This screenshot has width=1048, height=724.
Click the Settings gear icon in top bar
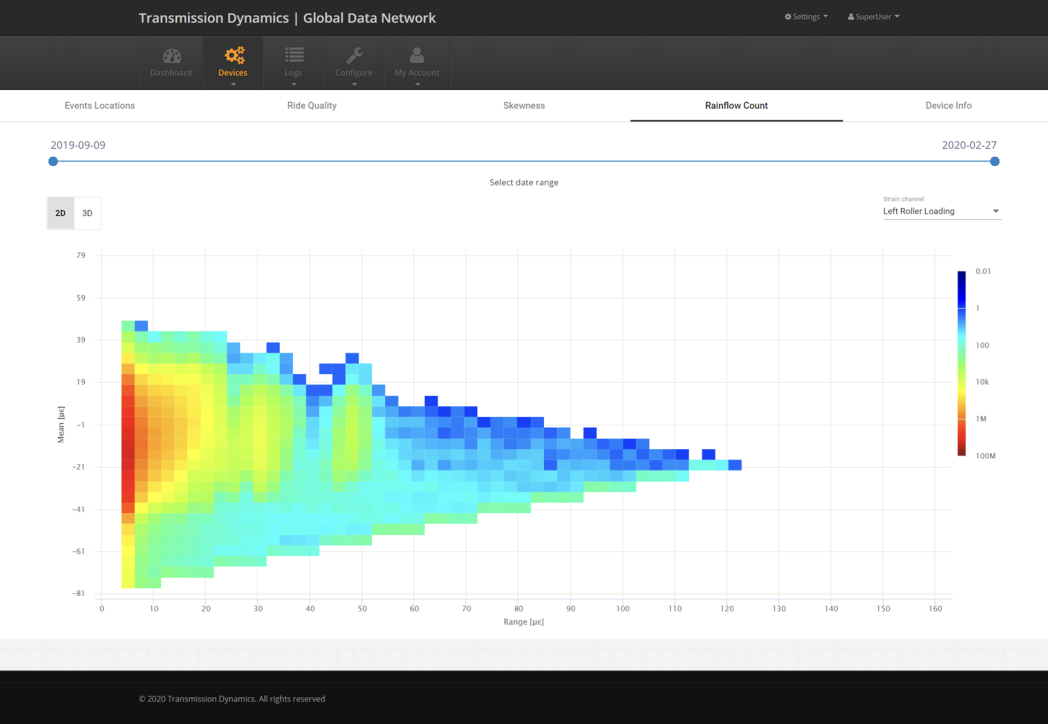click(789, 16)
